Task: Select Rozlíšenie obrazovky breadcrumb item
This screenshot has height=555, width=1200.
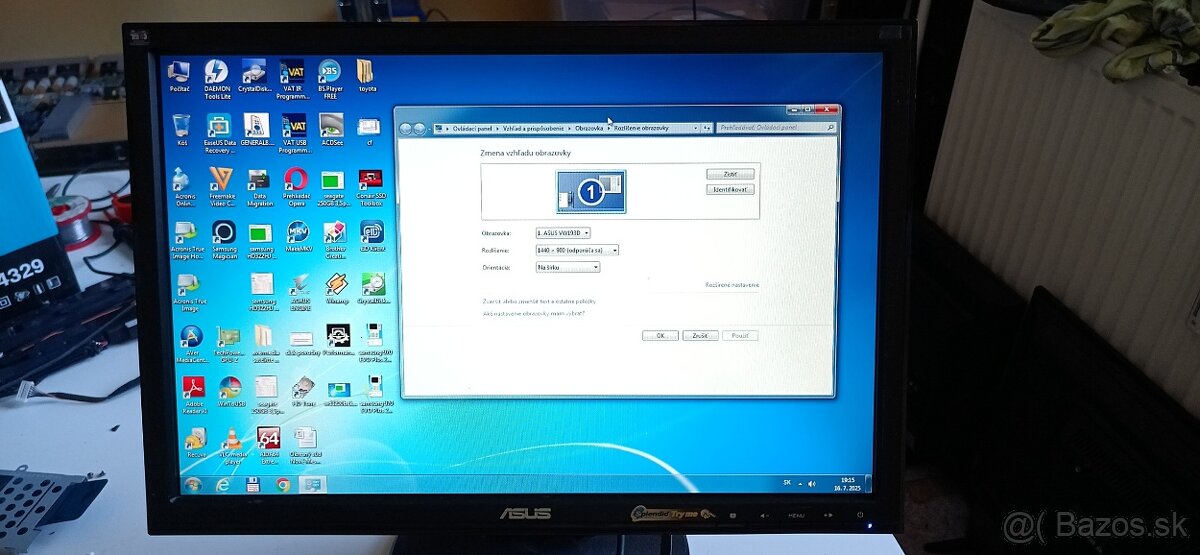Action: pyautogui.click(x=641, y=128)
